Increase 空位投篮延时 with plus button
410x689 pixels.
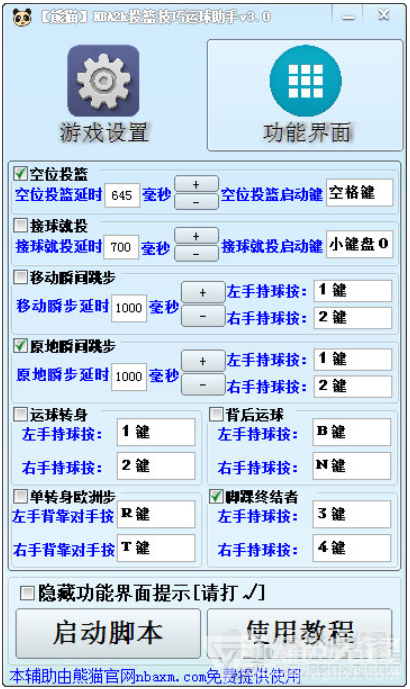[196, 185]
